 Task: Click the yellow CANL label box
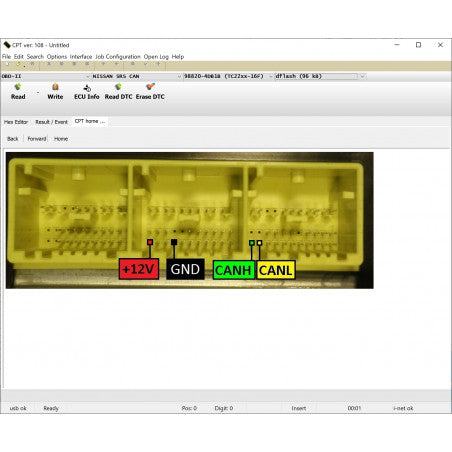point(276,270)
